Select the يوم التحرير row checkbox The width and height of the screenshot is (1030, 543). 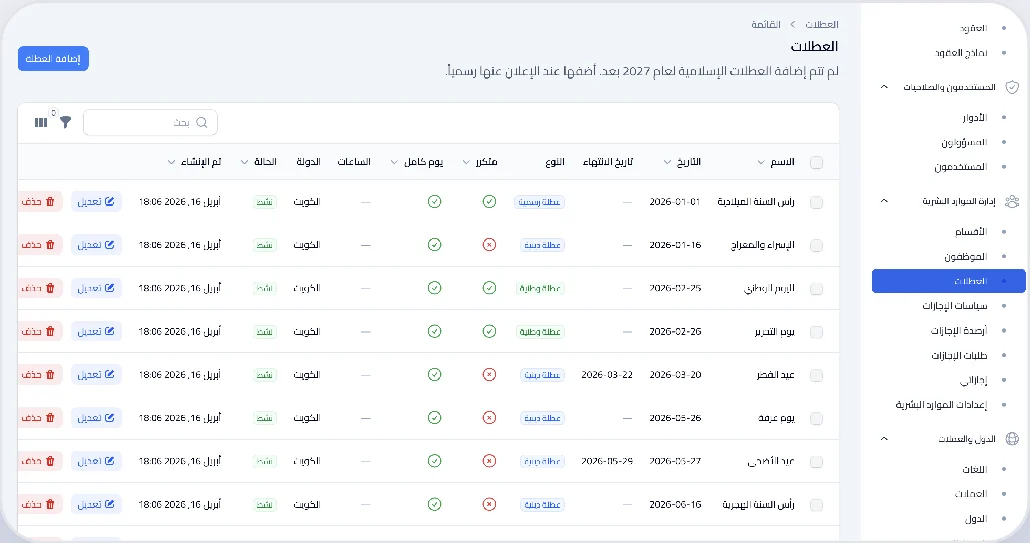coord(817,332)
